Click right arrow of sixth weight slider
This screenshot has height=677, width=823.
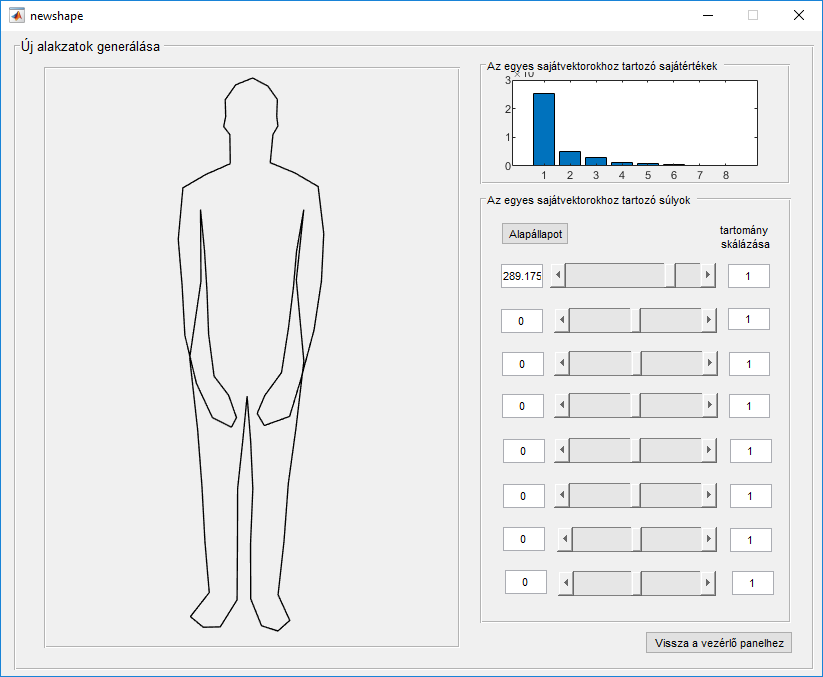tap(710, 495)
